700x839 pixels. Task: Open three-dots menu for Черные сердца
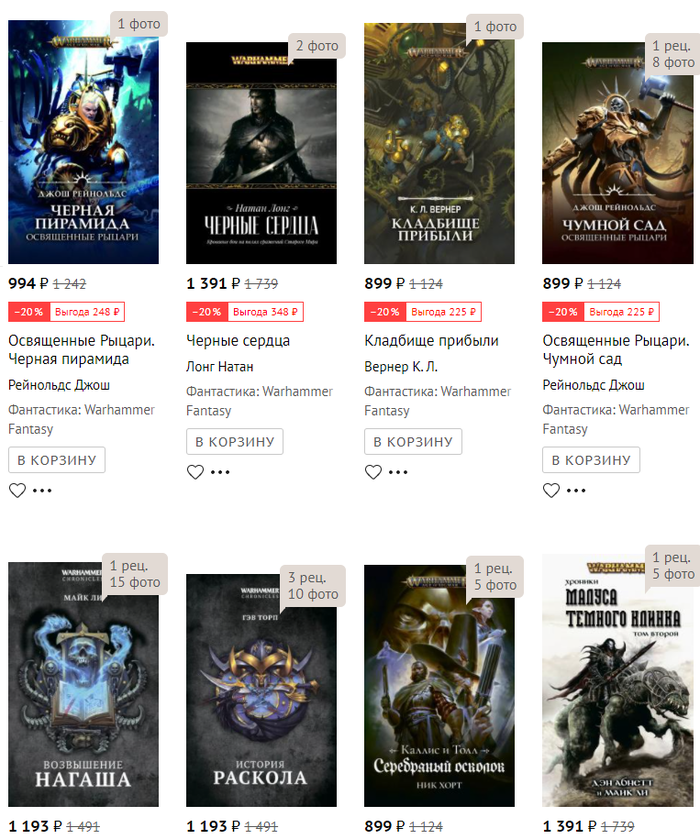tap(220, 472)
